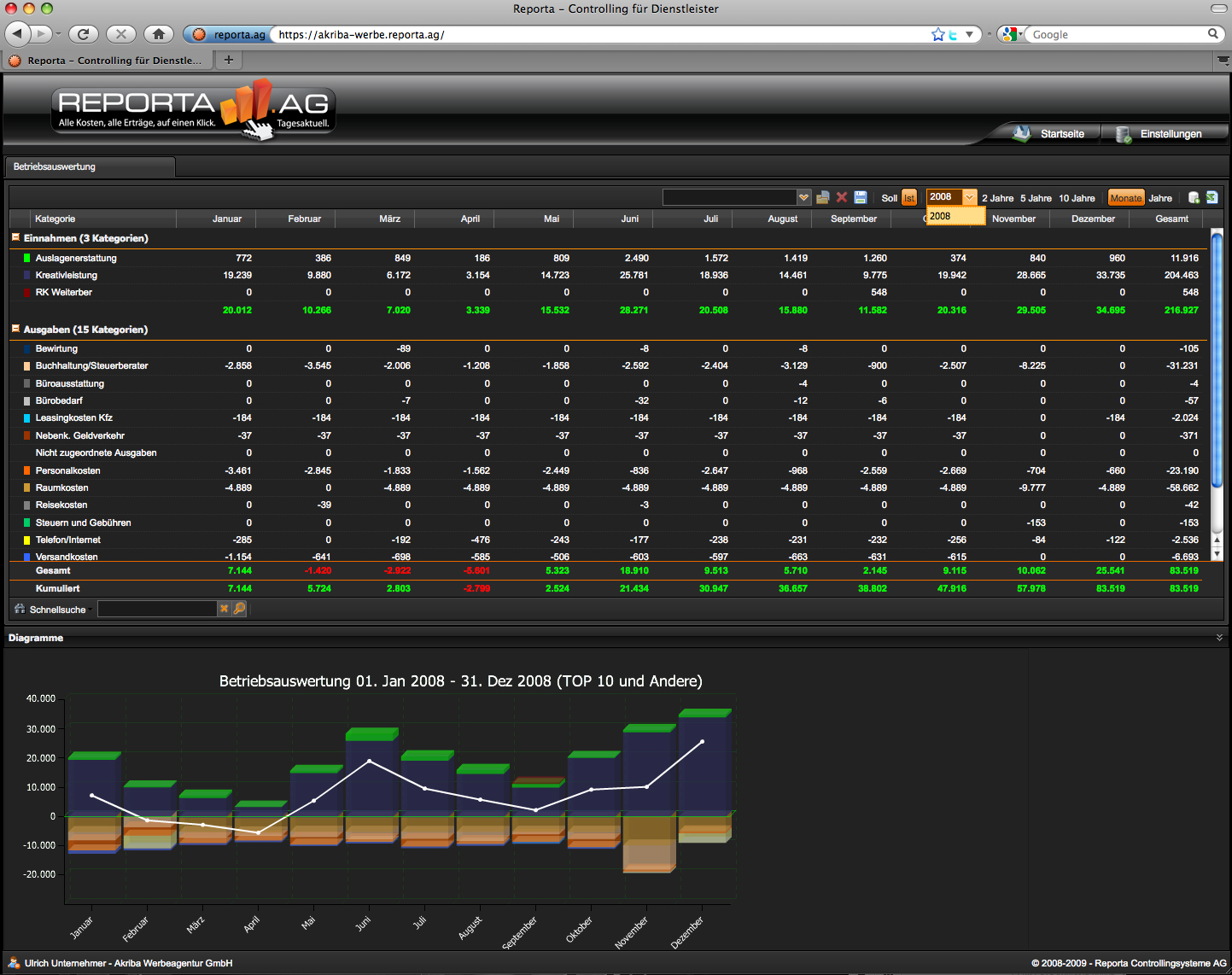This screenshot has width=1232, height=975.
Task: Run Schnellsuche with the magnifier icon
Action: (240, 609)
